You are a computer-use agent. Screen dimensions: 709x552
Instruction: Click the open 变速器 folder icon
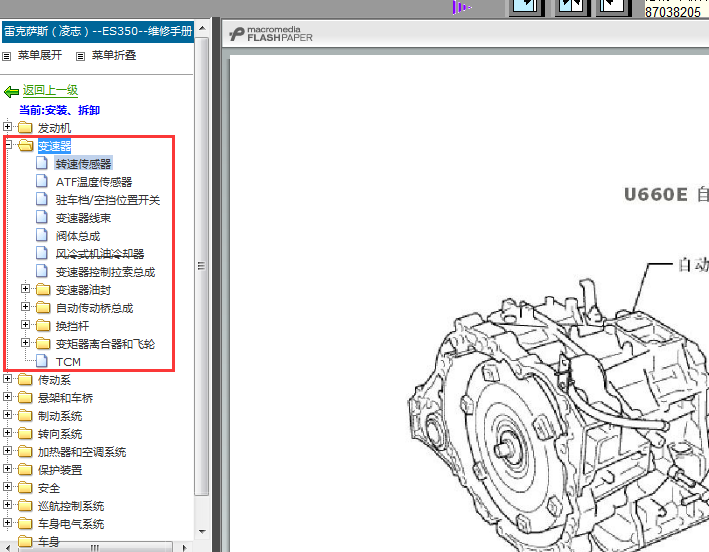coord(25,146)
